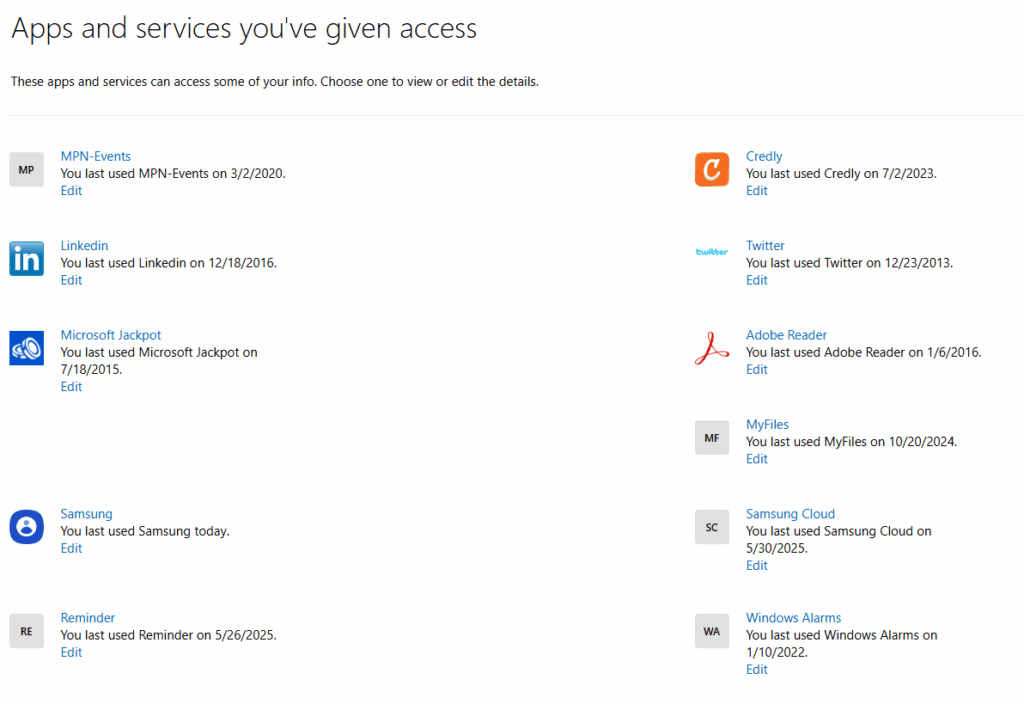Edit access for Adobe Reader
The width and height of the screenshot is (1024, 704).
(757, 370)
